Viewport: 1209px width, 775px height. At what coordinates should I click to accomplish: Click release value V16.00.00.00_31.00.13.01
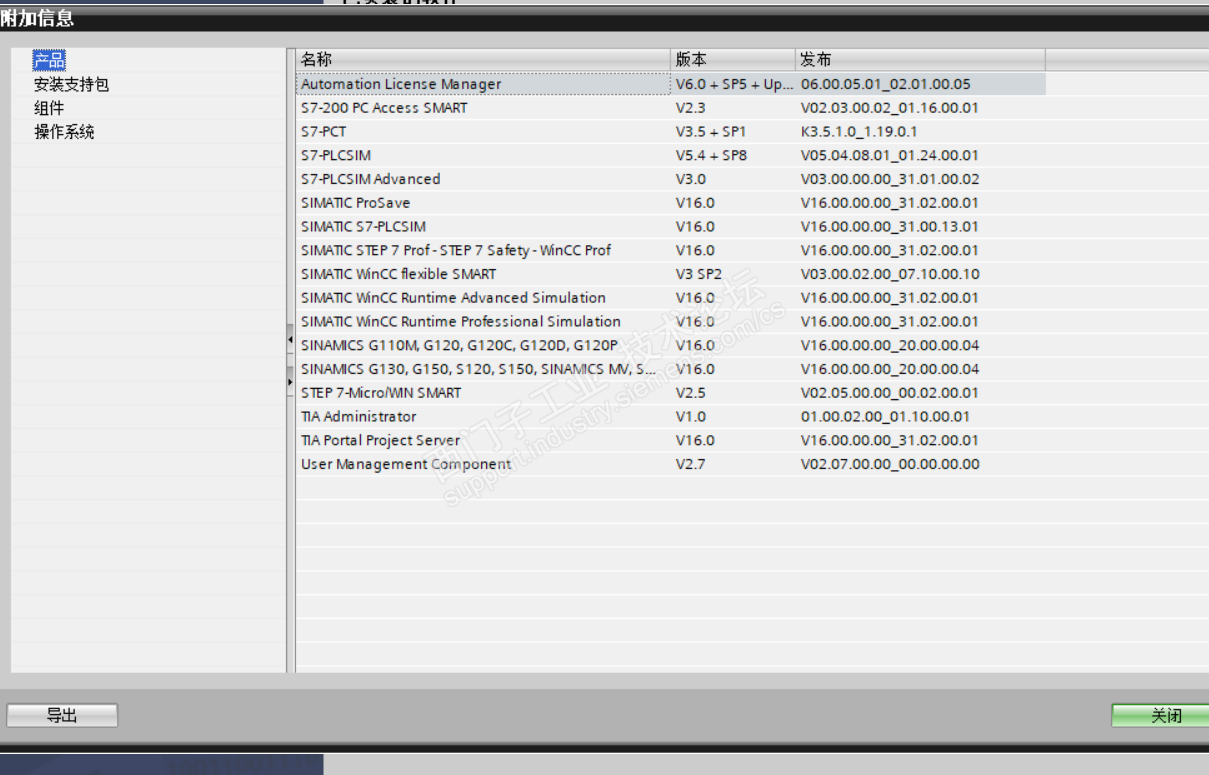coord(890,227)
